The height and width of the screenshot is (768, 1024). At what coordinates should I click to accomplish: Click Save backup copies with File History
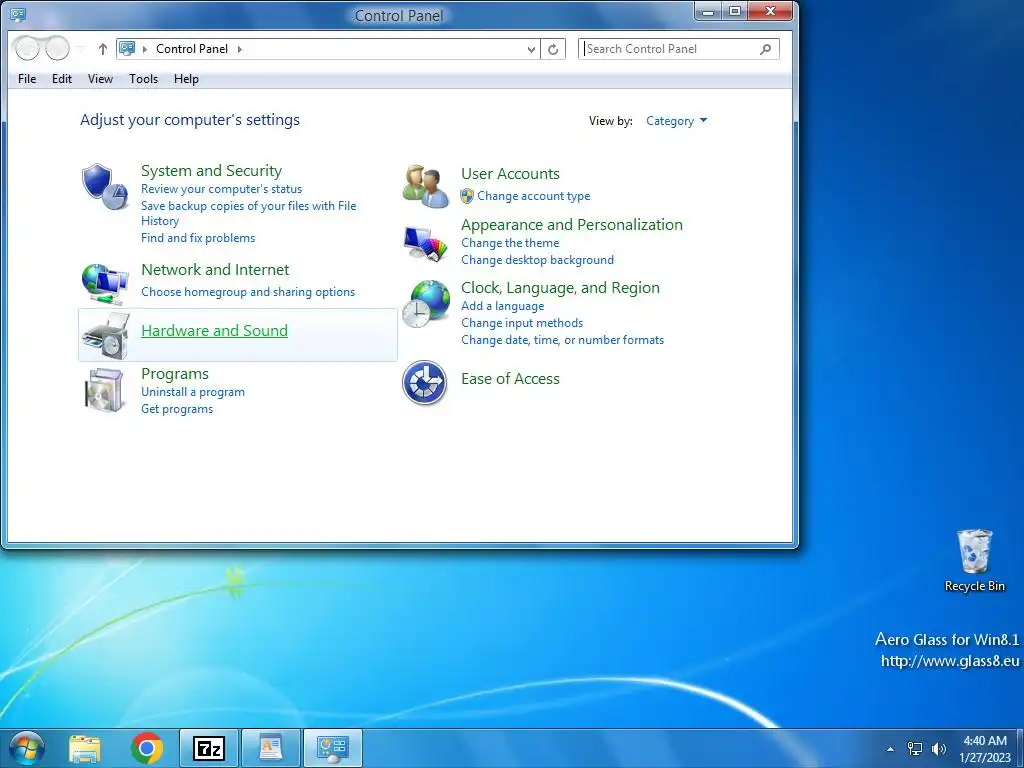tap(249, 213)
